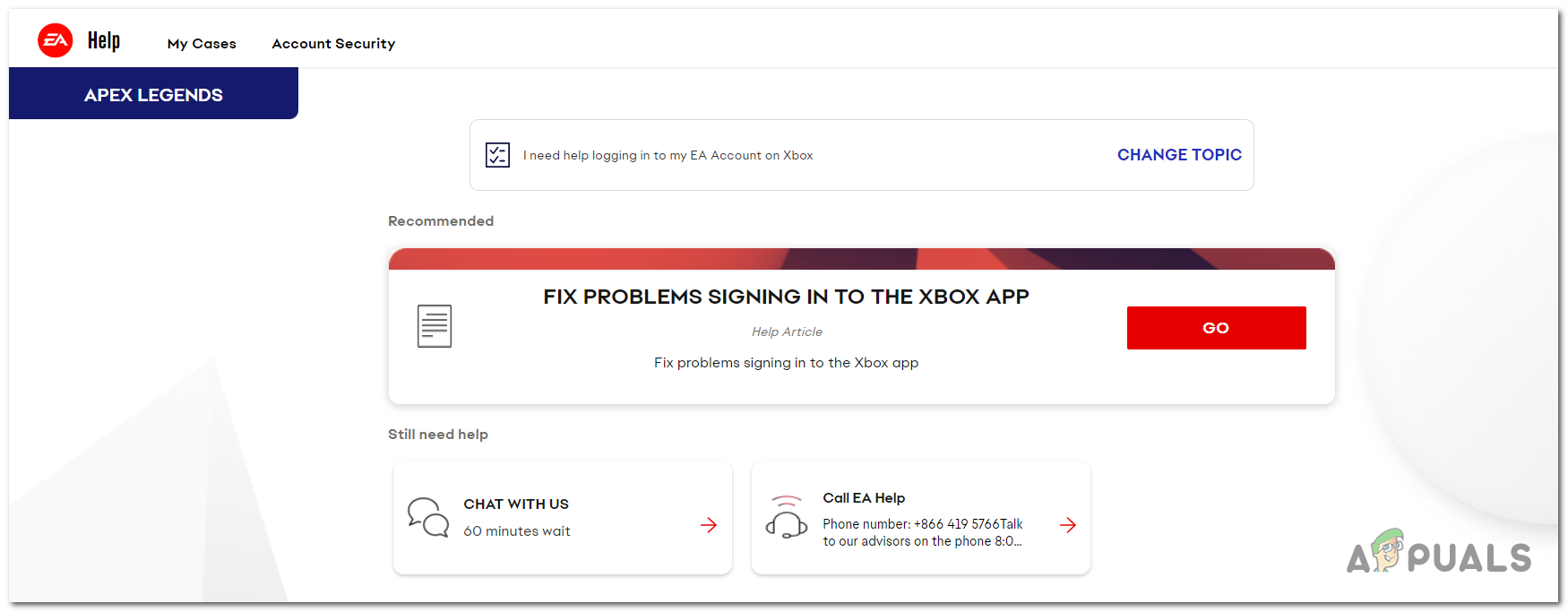This screenshot has height=612, width=1568.
Task: Open the Fix Problems Signing In article title
Action: [786, 297]
